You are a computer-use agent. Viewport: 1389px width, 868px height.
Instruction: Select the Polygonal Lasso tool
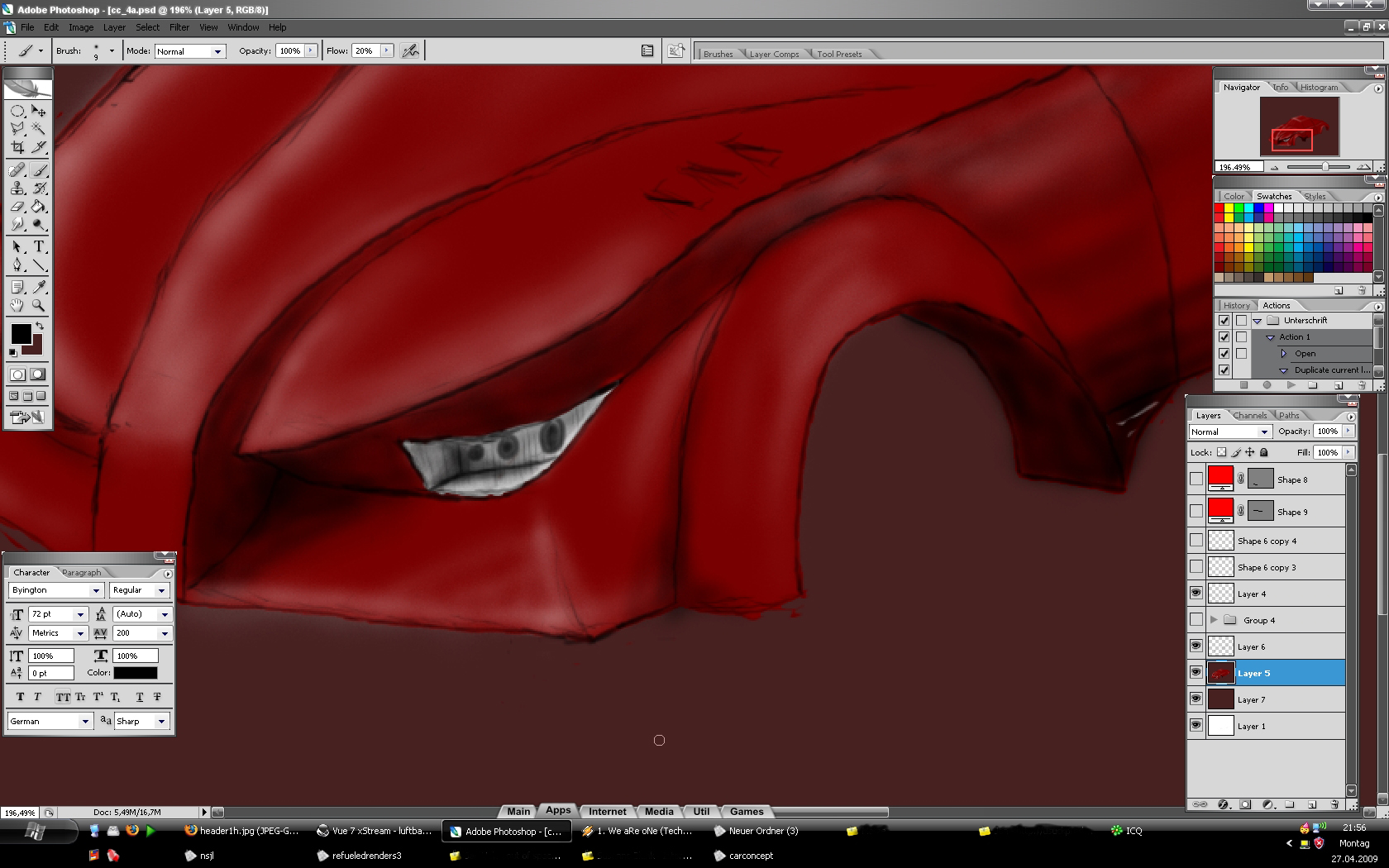tap(17, 129)
